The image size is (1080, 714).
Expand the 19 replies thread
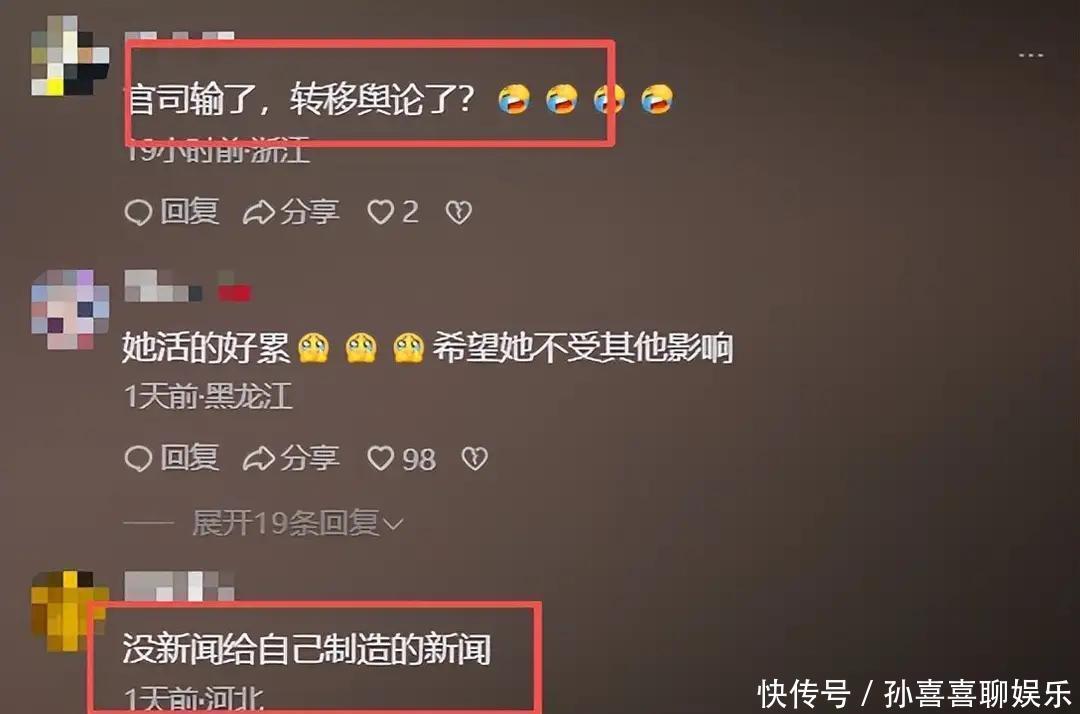pyautogui.click(x=297, y=524)
